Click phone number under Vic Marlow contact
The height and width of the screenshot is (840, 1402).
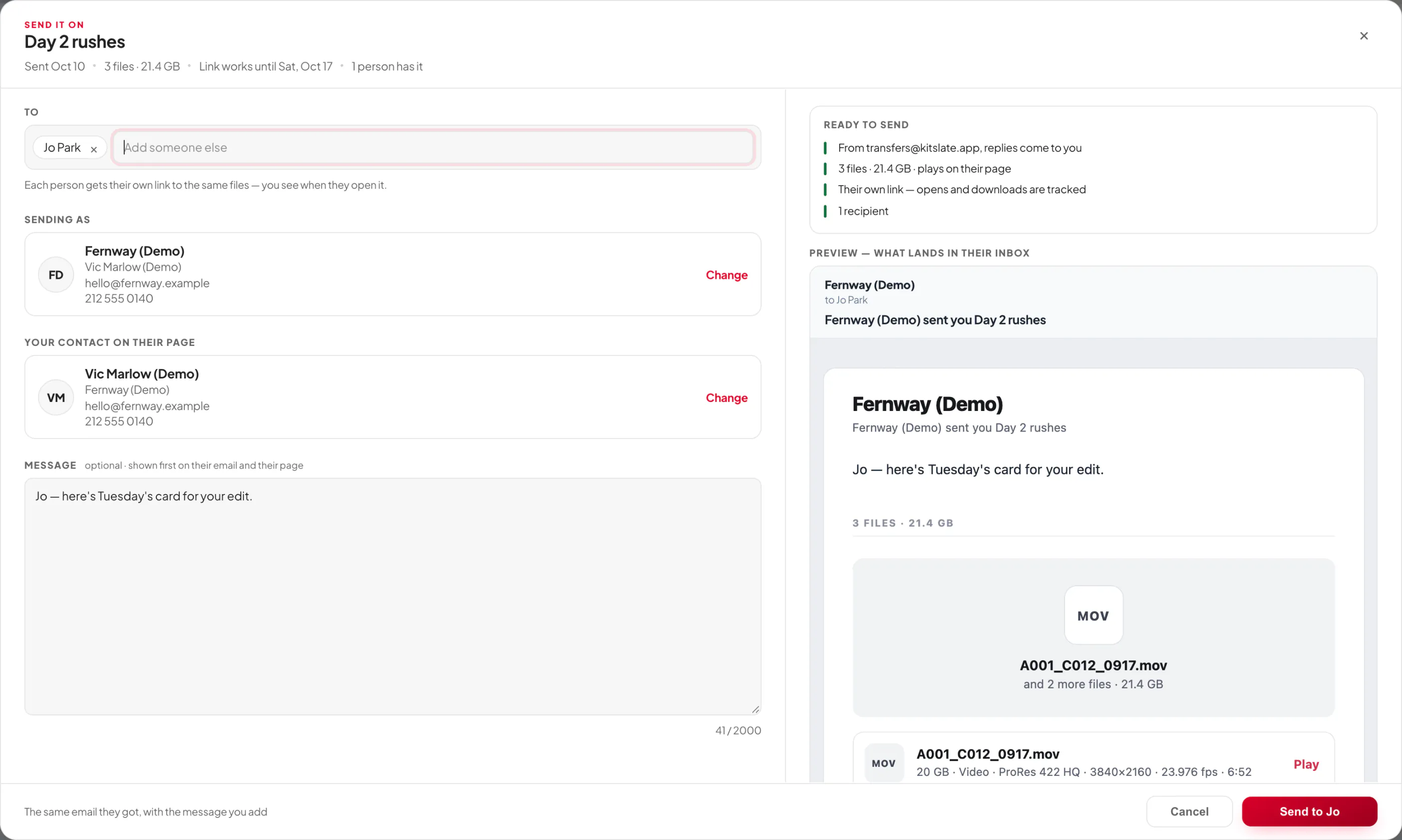(x=119, y=421)
